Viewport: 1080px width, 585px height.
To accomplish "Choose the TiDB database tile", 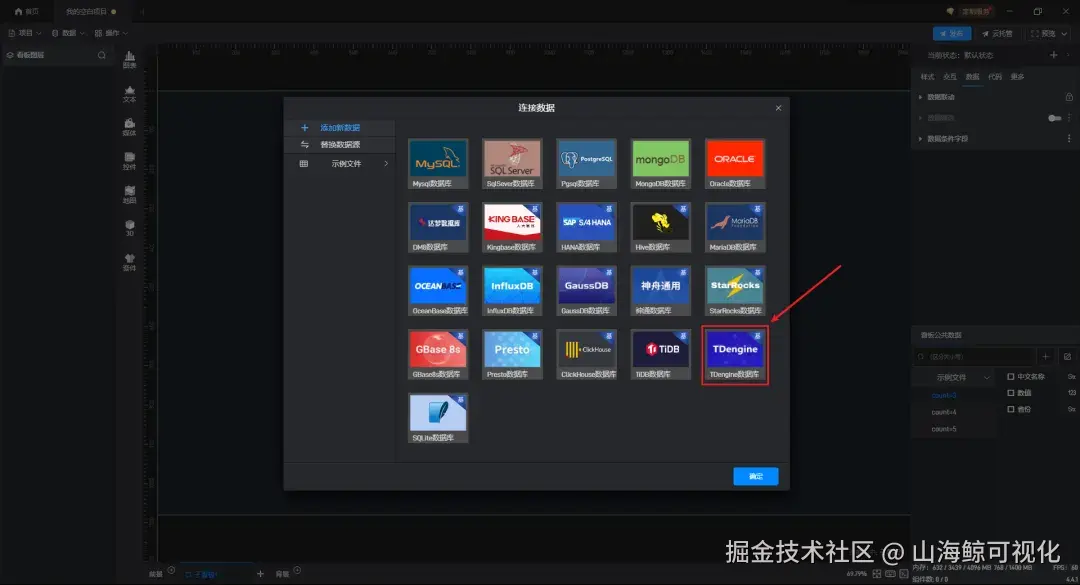I will (661, 354).
